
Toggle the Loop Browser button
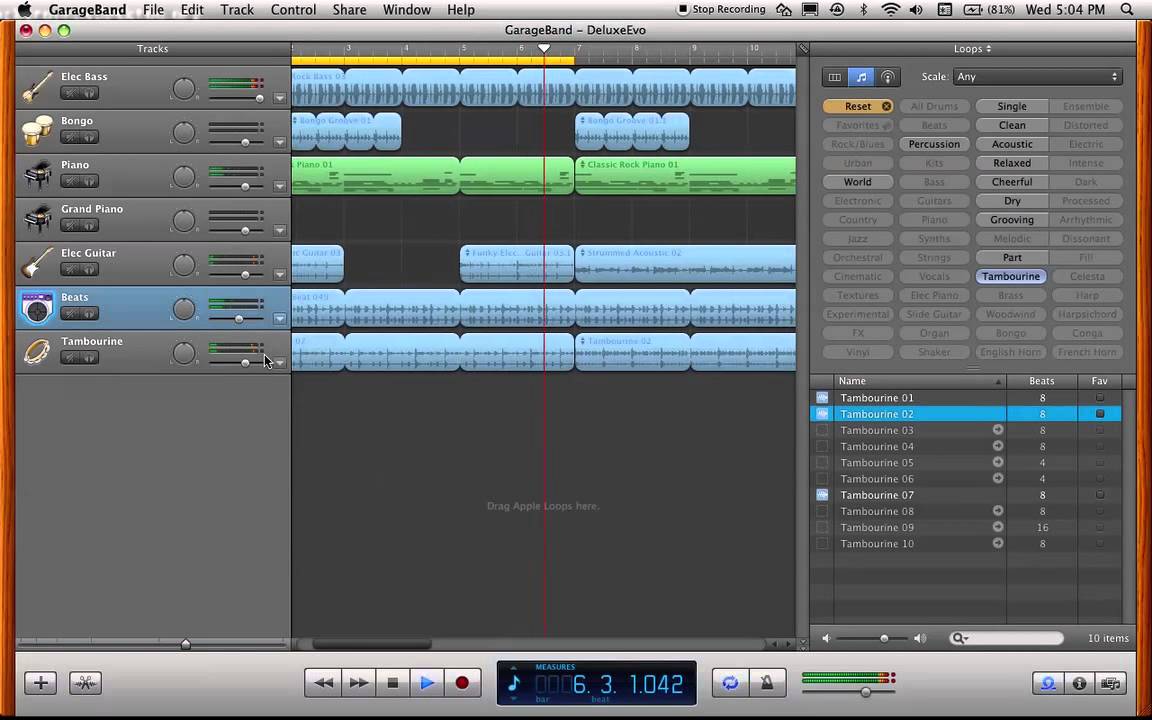click(x=1048, y=683)
